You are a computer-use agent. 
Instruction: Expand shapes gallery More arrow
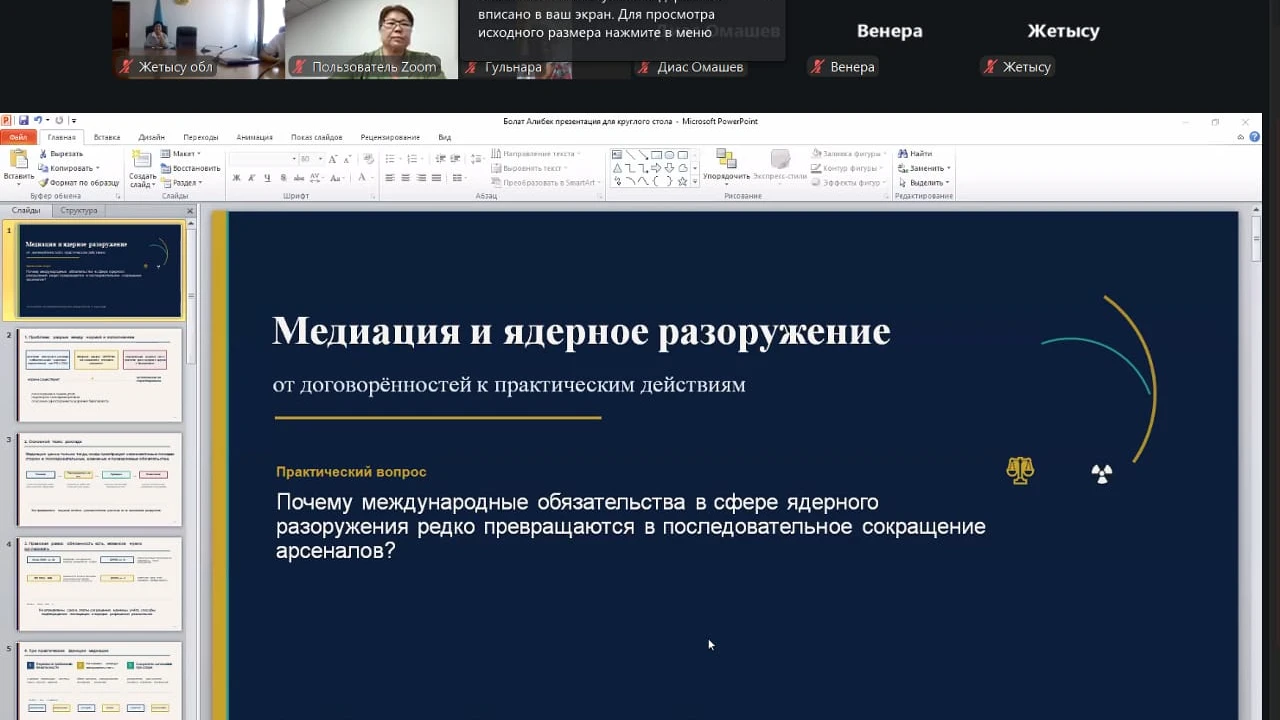694,182
